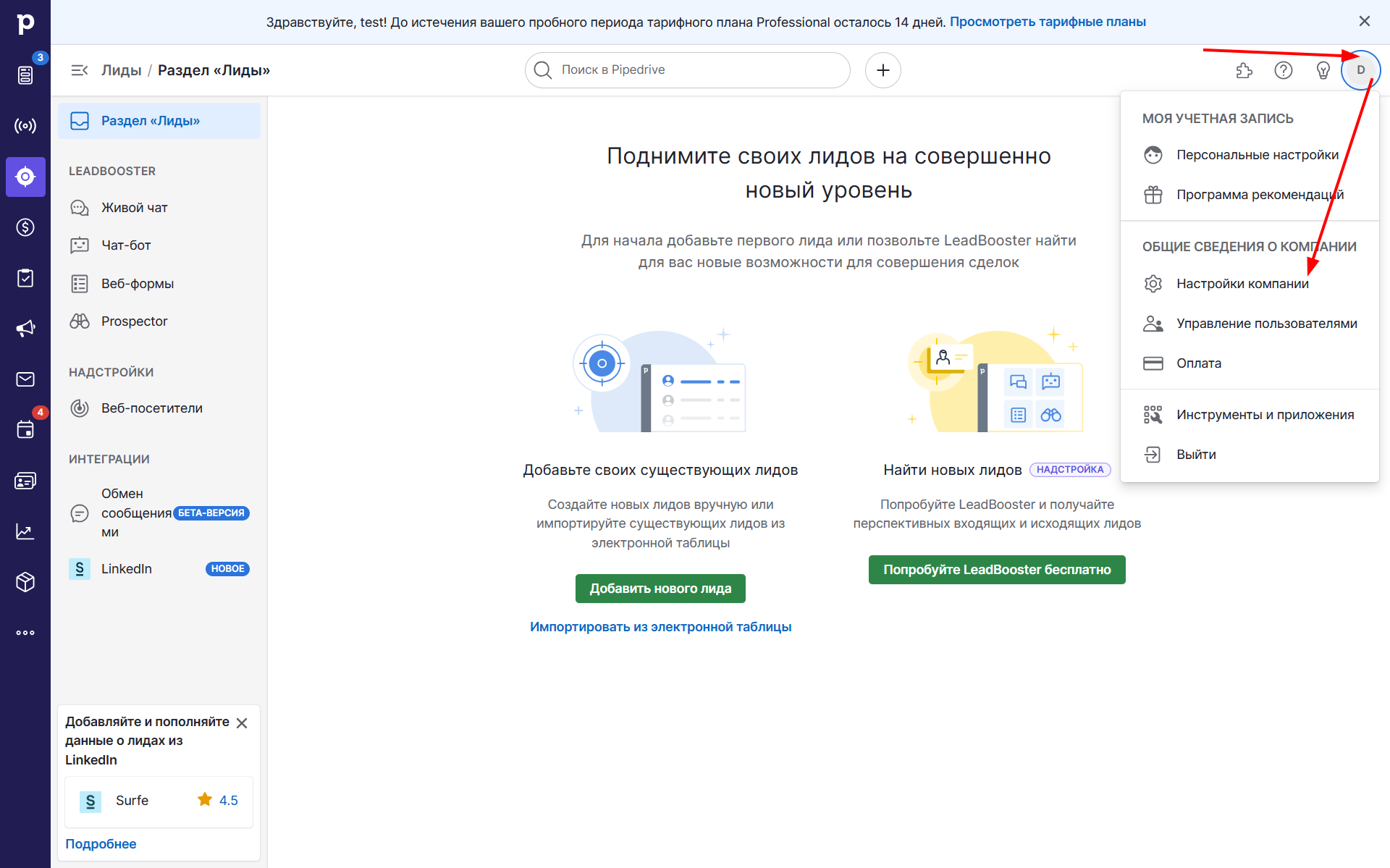1390x868 pixels.
Task: Open the Leads target icon in sidebar
Action: click(x=25, y=177)
